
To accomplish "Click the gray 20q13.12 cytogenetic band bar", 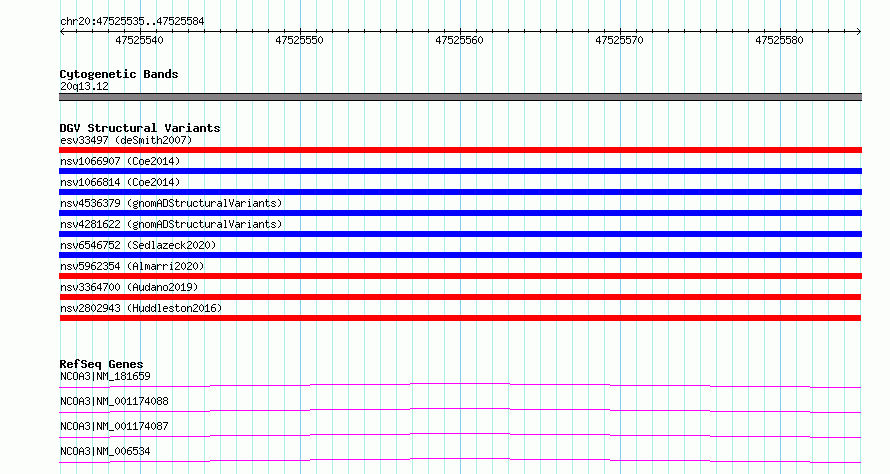I will point(460,97).
